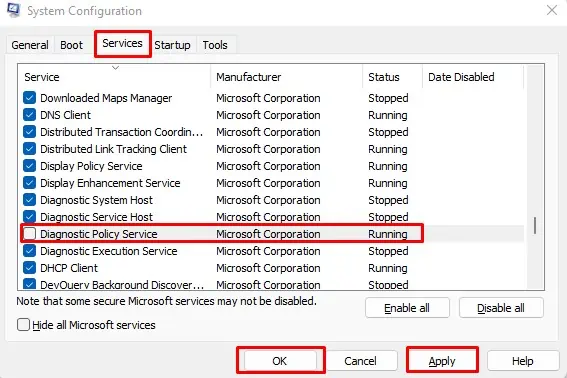The image size is (567, 378).
Task: Click Running status of Diagnostic Policy Service
Action: tap(388, 234)
